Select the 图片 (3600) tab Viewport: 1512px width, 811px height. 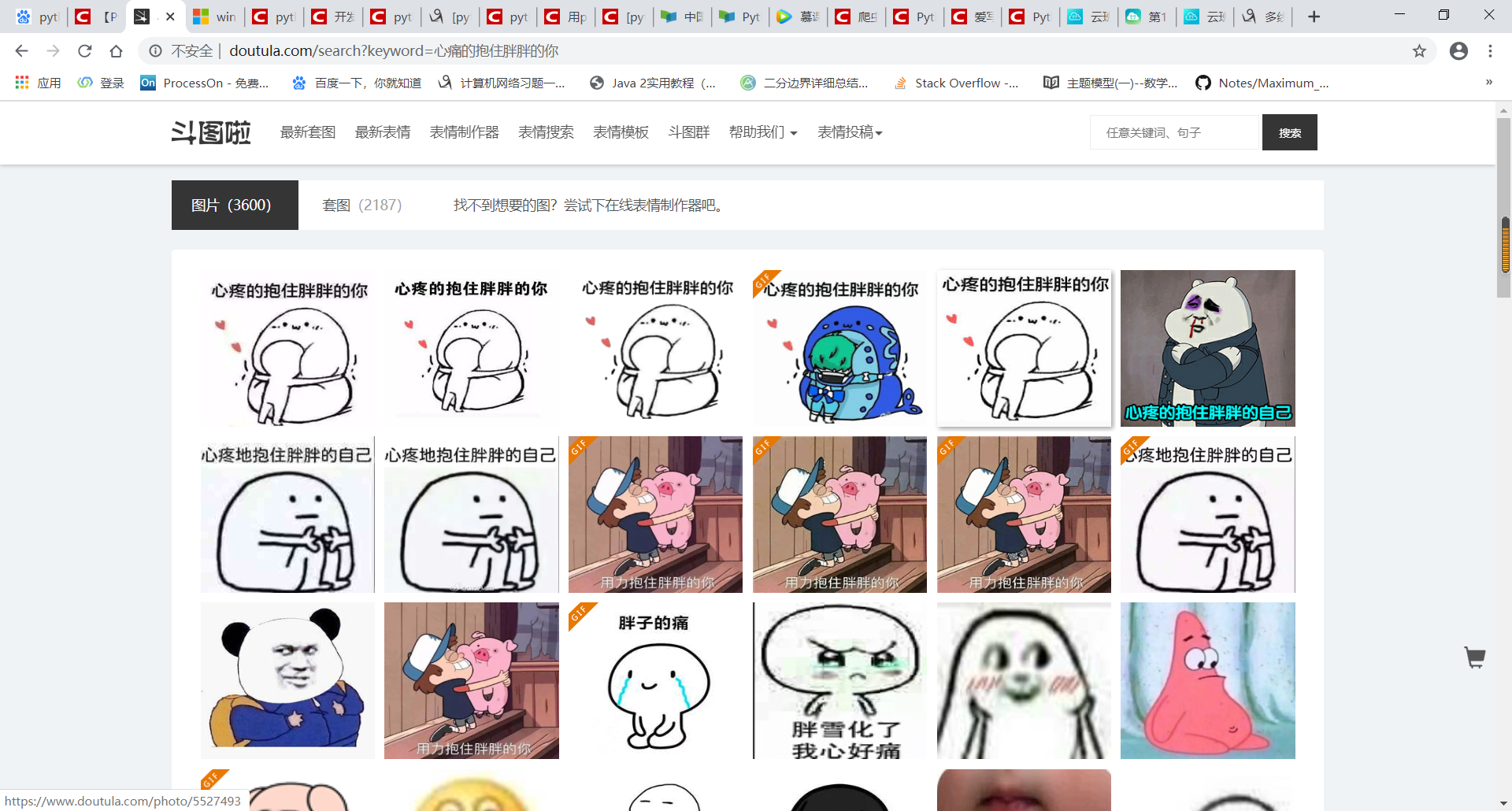235,205
